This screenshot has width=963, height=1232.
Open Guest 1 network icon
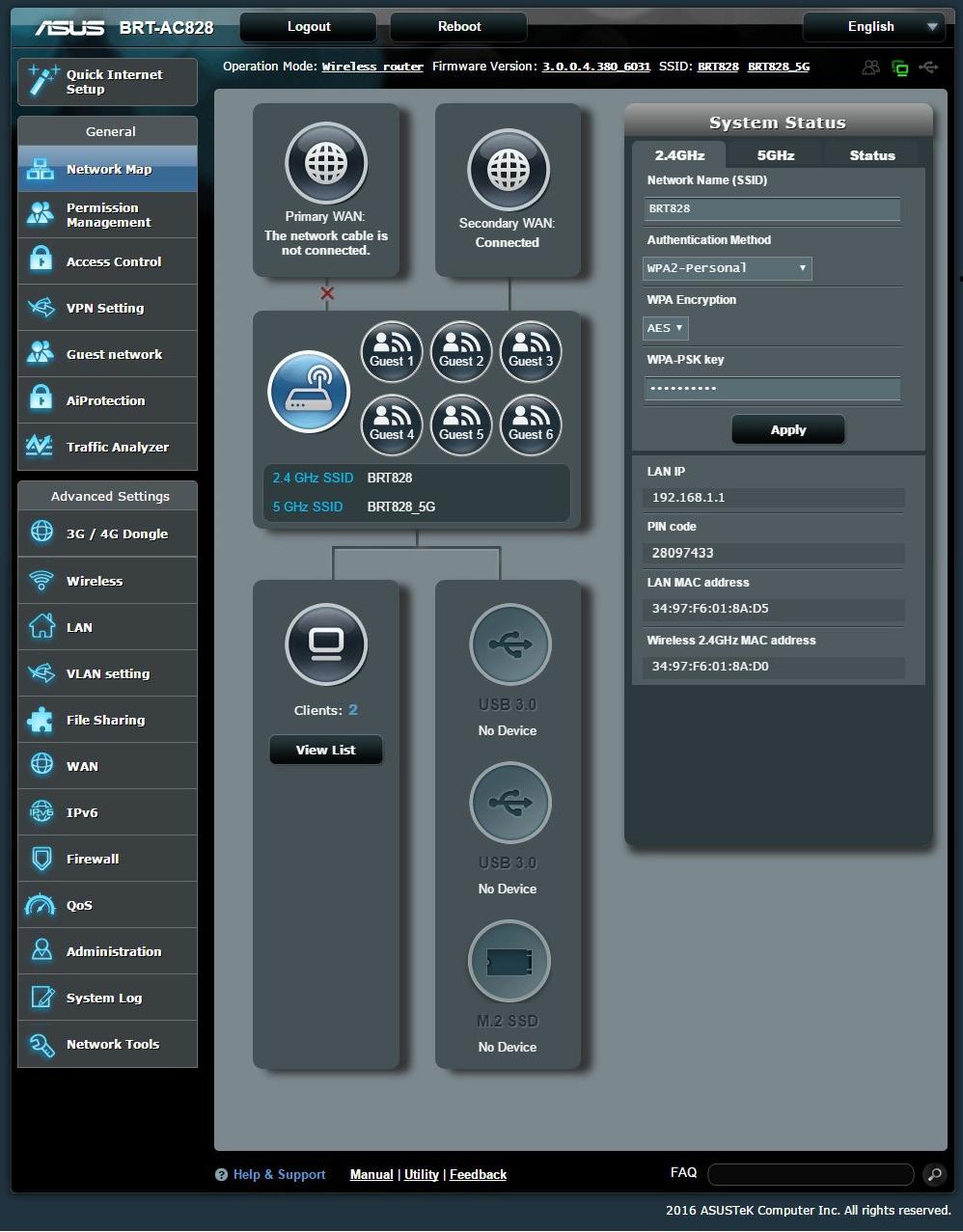(x=392, y=353)
